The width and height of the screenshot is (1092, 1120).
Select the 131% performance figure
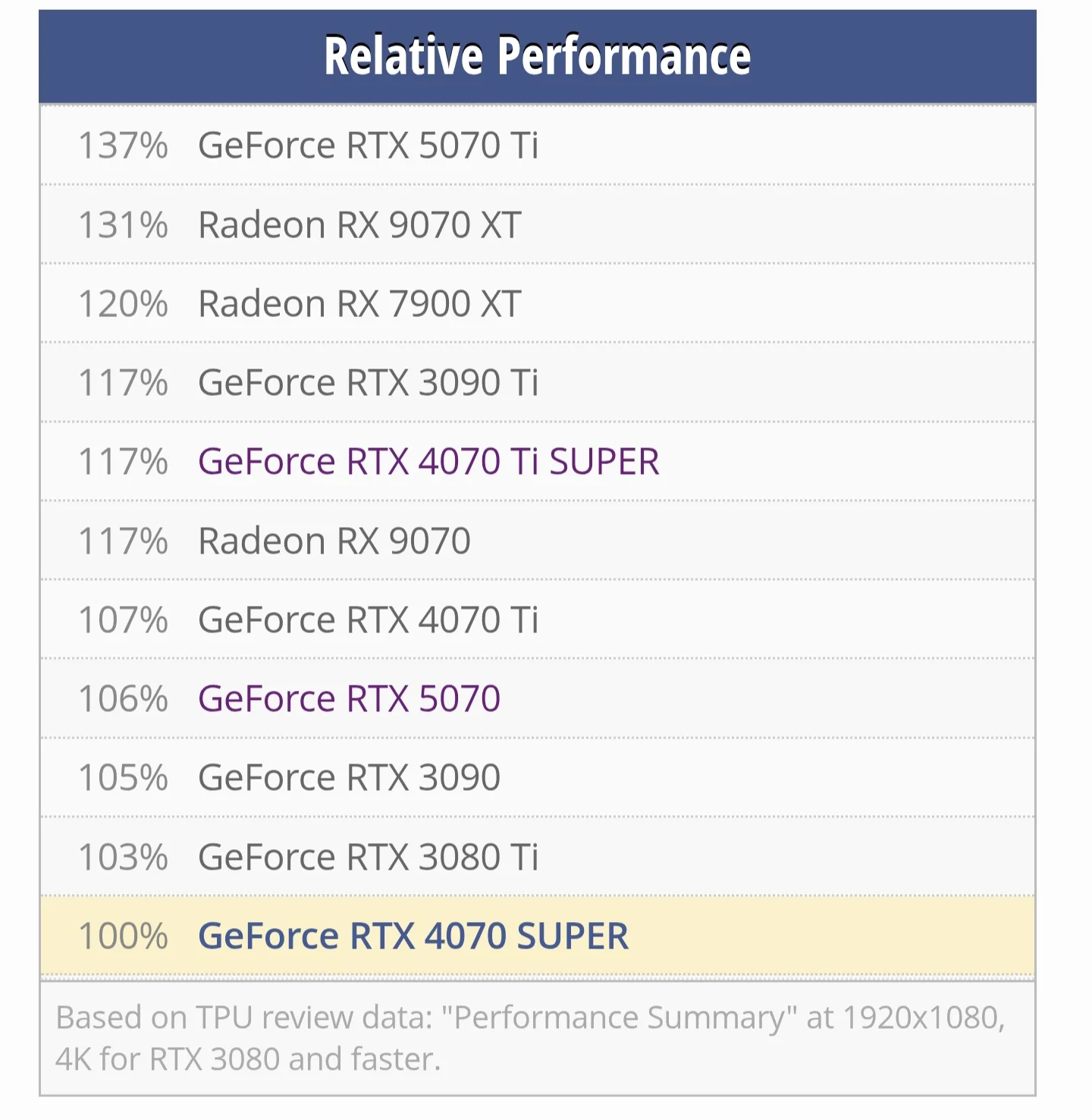pyautogui.click(x=123, y=225)
